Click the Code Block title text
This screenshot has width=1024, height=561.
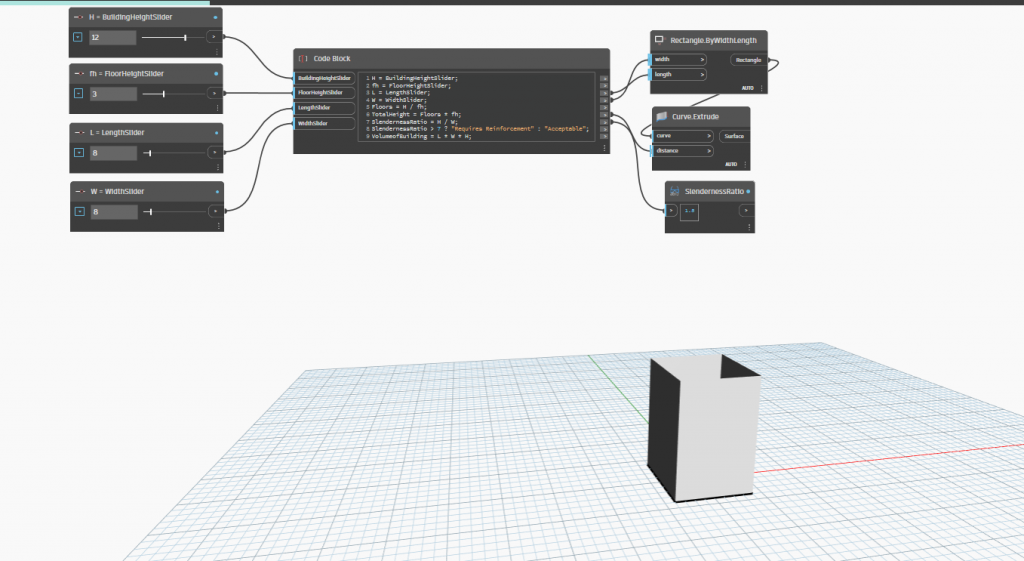[x=332, y=59]
